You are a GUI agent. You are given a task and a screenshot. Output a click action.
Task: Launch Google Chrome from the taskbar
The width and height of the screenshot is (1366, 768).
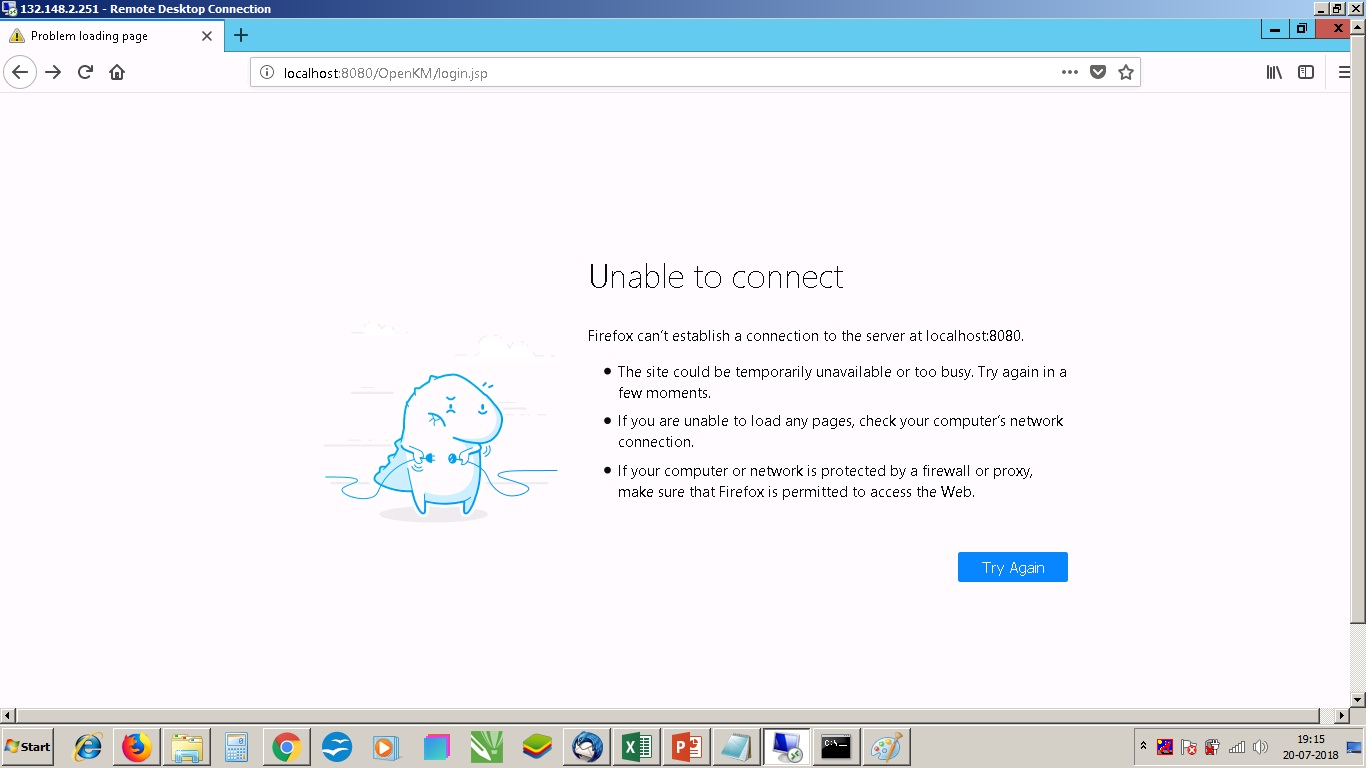pos(286,747)
